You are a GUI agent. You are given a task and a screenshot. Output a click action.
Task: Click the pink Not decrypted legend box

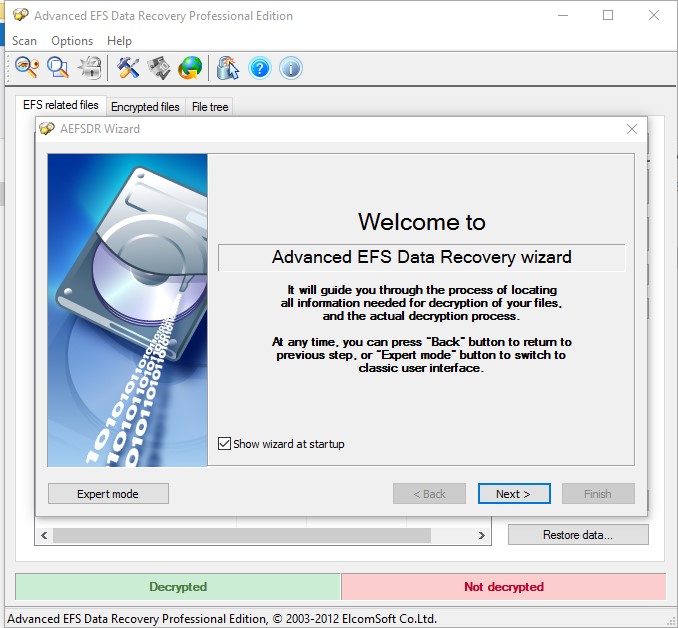tap(504, 586)
